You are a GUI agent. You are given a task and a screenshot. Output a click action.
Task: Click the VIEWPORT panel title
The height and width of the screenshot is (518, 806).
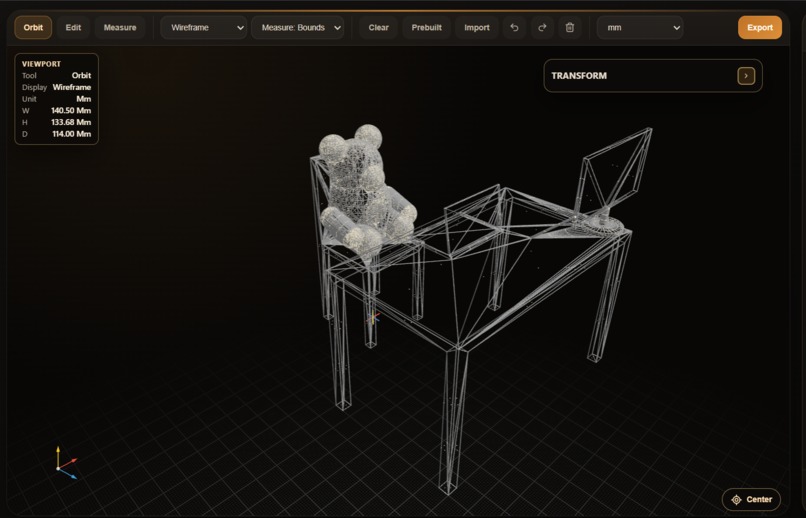[41, 64]
